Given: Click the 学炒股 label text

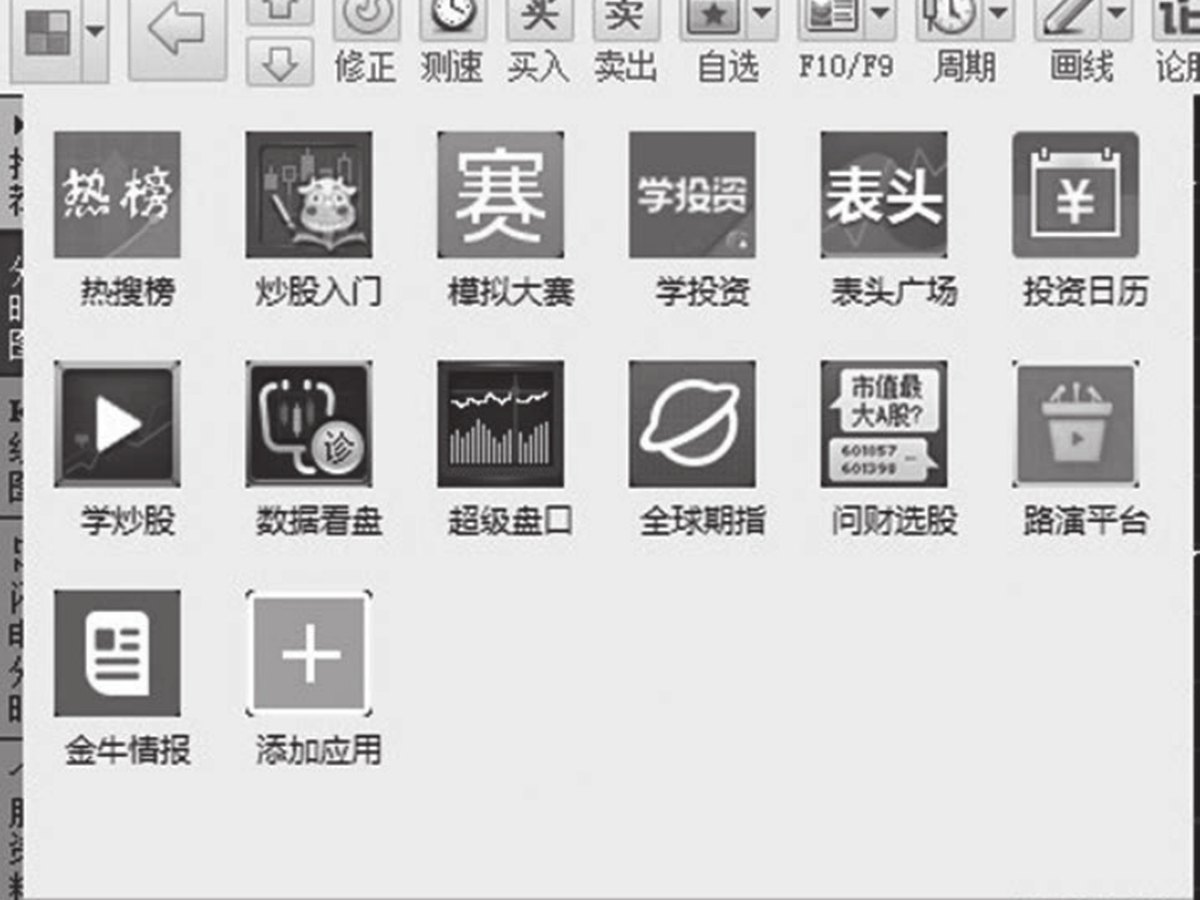Looking at the screenshot, I should tap(128, 521).
